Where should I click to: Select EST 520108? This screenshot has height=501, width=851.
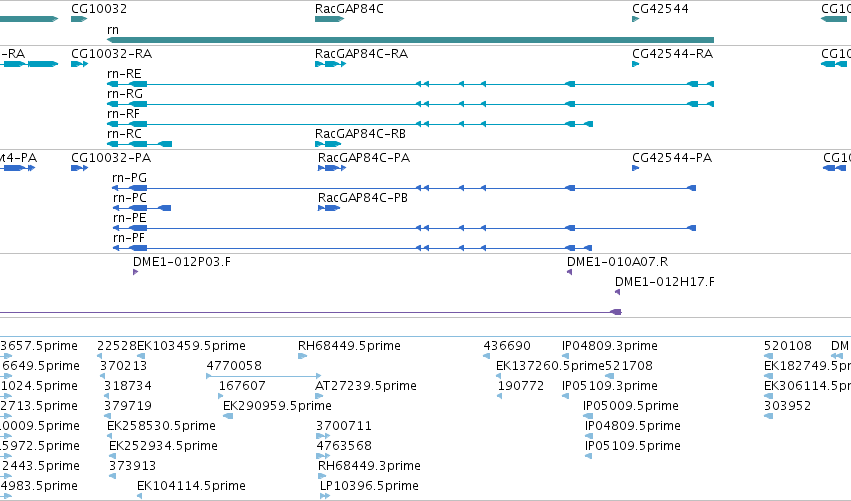788,346
